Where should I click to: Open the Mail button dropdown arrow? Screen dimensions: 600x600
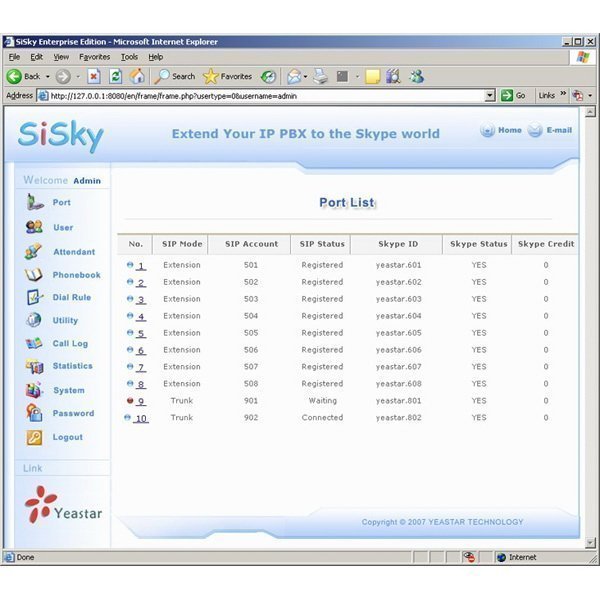point(305,77)
